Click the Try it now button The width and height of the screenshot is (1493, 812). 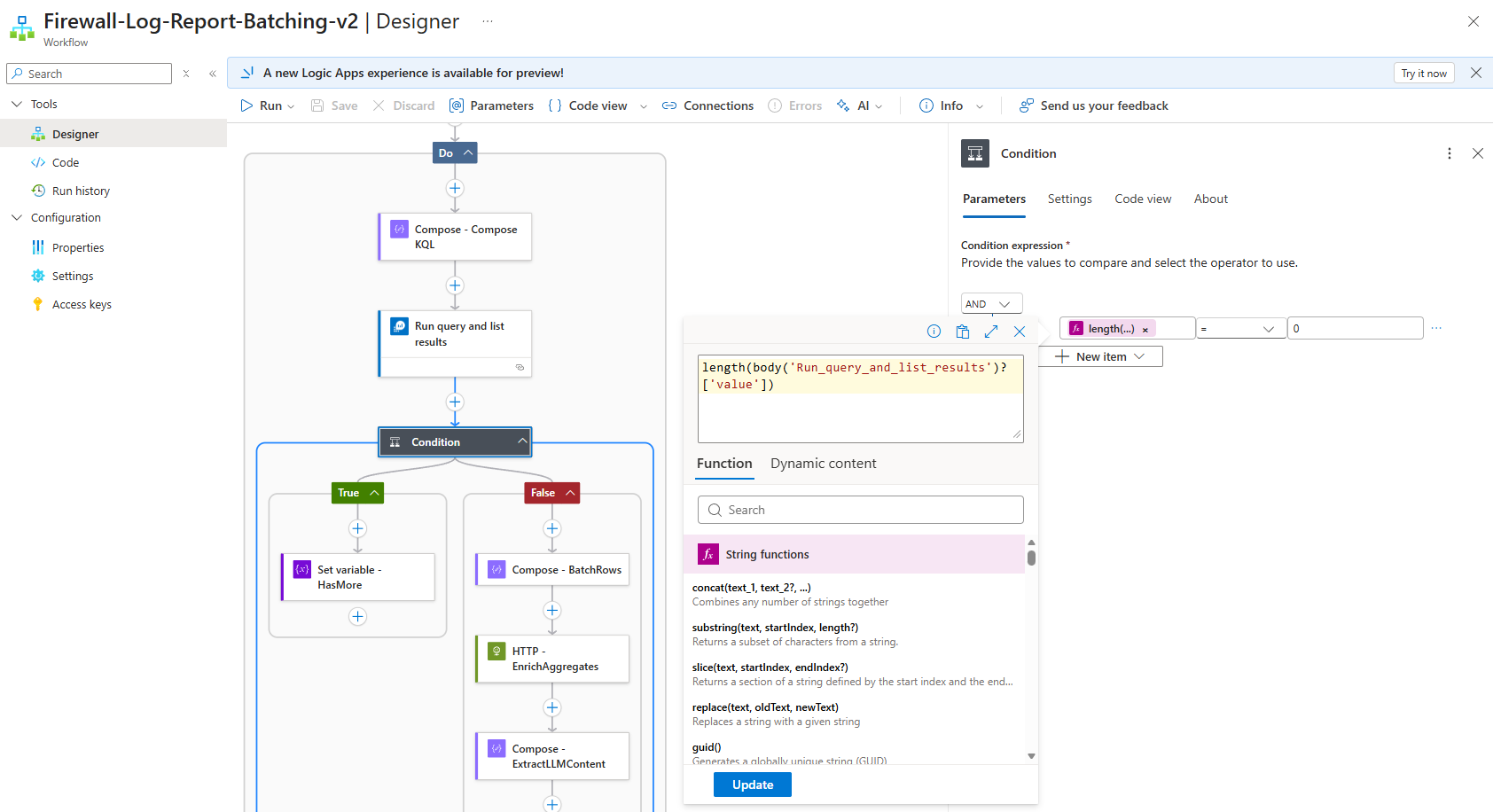(1423, 74)
